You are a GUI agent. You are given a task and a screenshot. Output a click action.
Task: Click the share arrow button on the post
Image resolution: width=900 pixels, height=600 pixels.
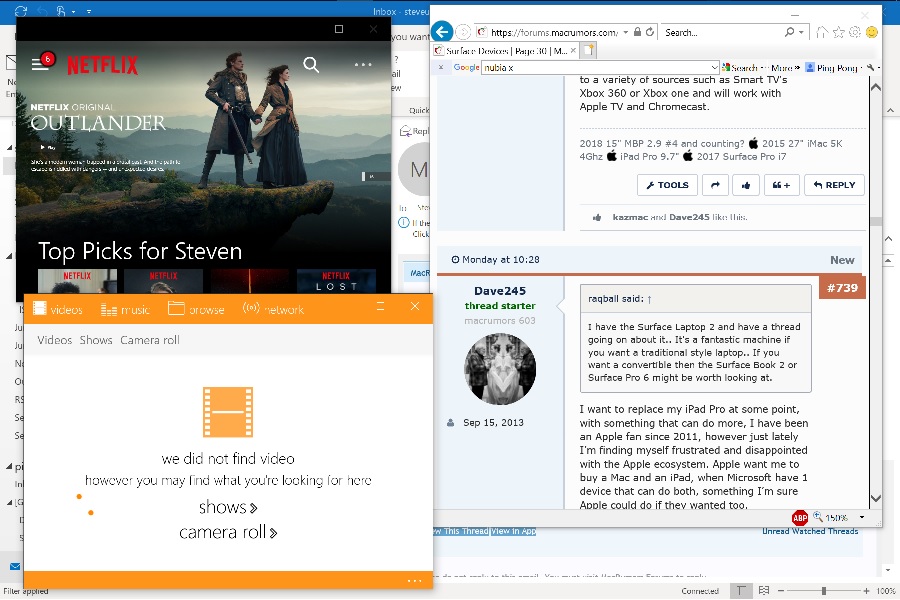click(715, 185)
